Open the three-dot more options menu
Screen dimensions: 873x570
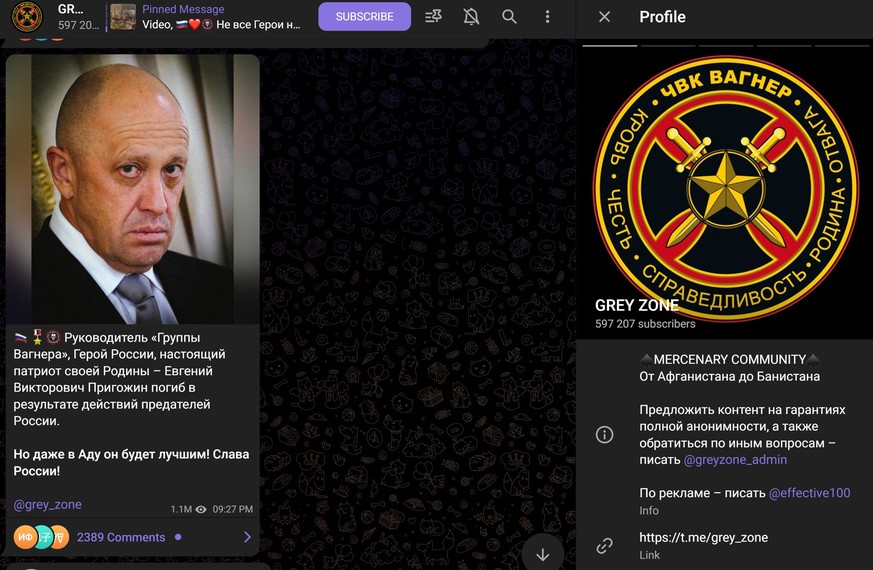[547, 17]
